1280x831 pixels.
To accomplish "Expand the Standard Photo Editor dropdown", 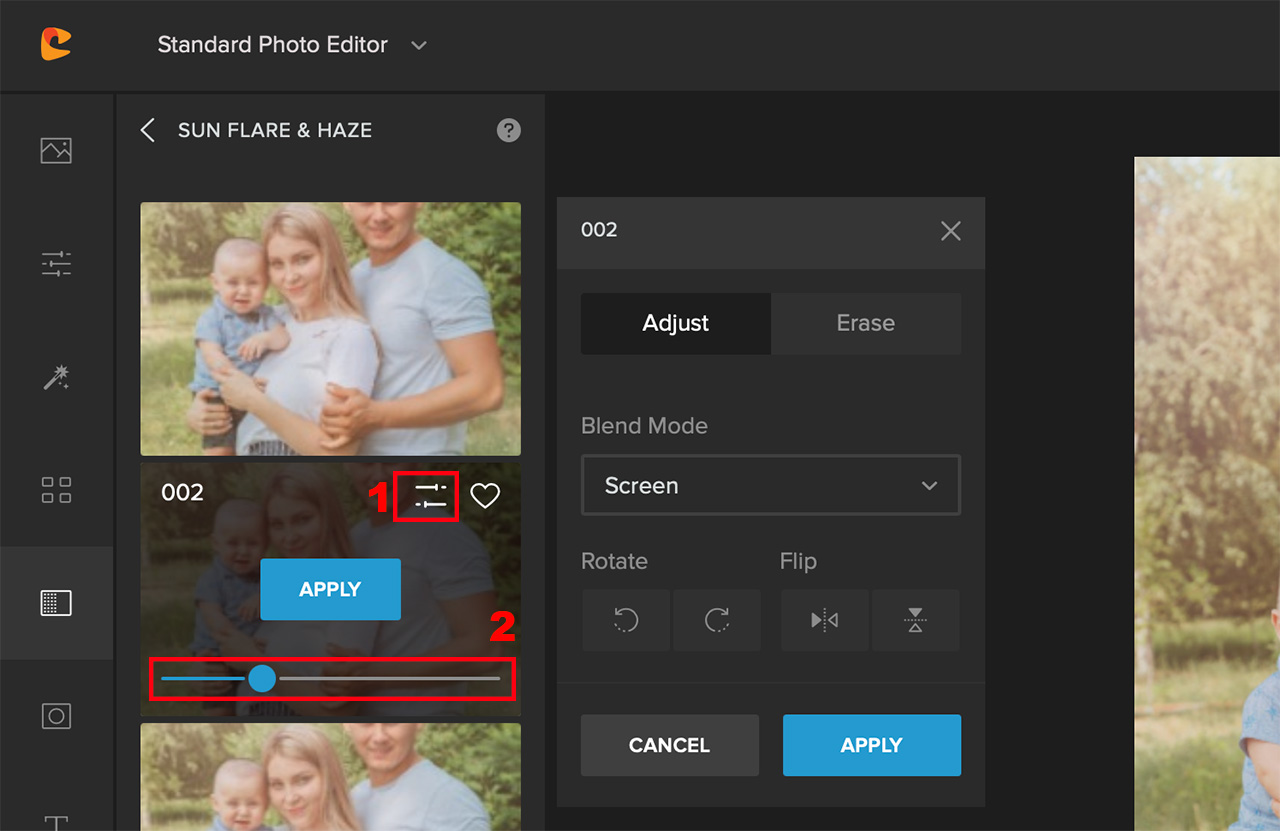I will [x=419, y=45].
